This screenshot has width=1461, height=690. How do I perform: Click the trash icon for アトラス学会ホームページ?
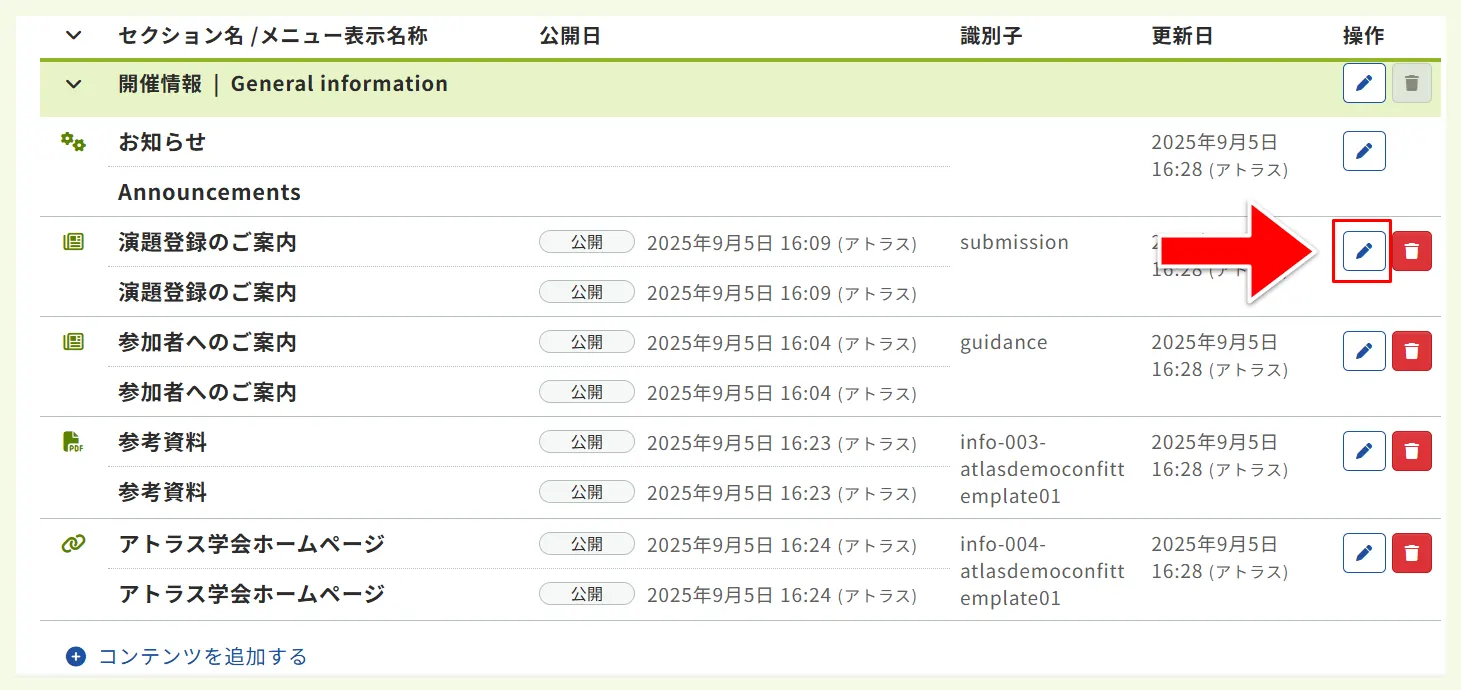coord(1412,552)
